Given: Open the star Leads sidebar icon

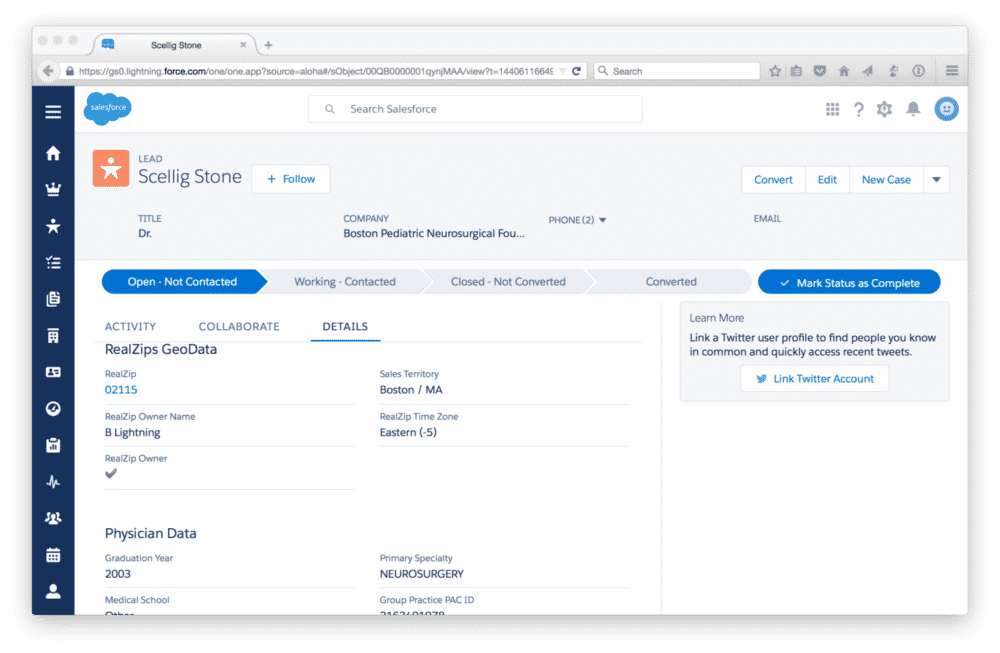Looking at the screenshot, I should pyautogui.click(x=53, y=226).
